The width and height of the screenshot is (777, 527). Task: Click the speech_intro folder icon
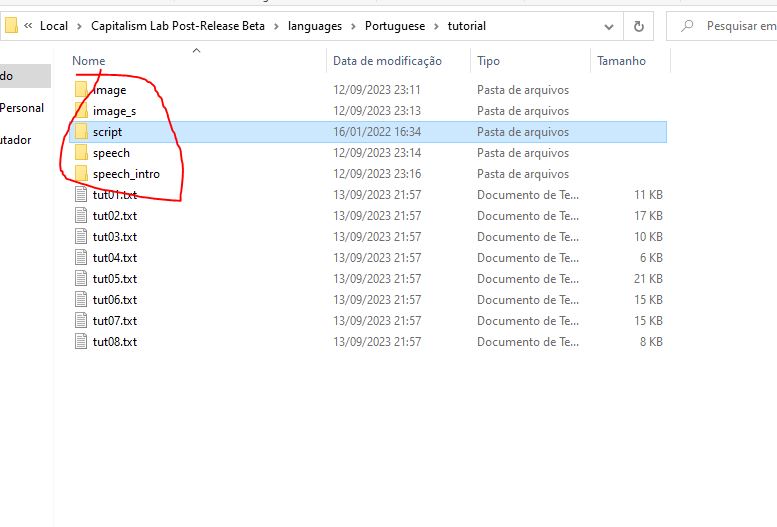pyautogui.click(x=81, y=174)
